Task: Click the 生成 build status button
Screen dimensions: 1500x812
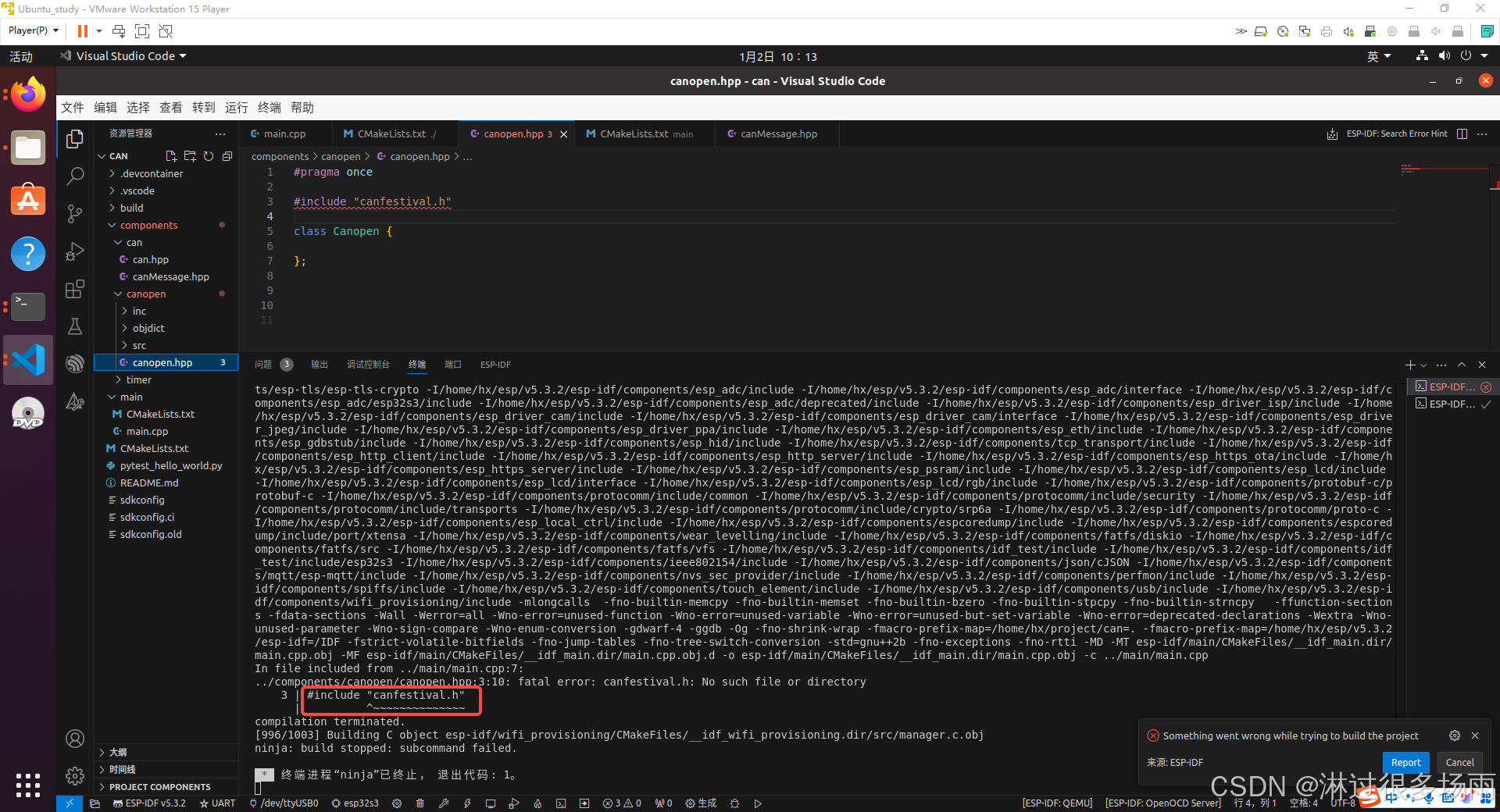Action: point(701,803)
